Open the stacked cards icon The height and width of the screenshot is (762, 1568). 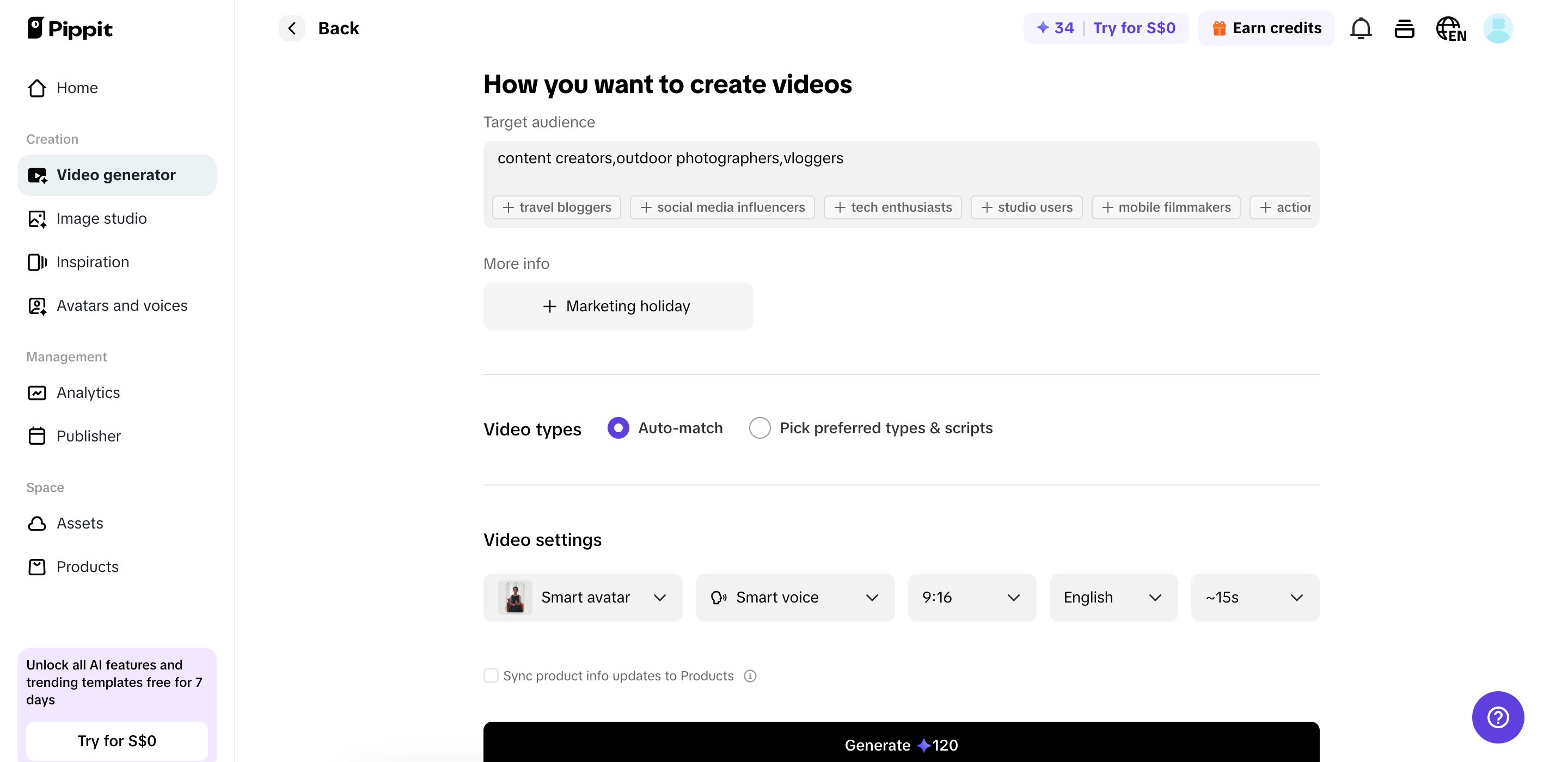click(1404, 29)
